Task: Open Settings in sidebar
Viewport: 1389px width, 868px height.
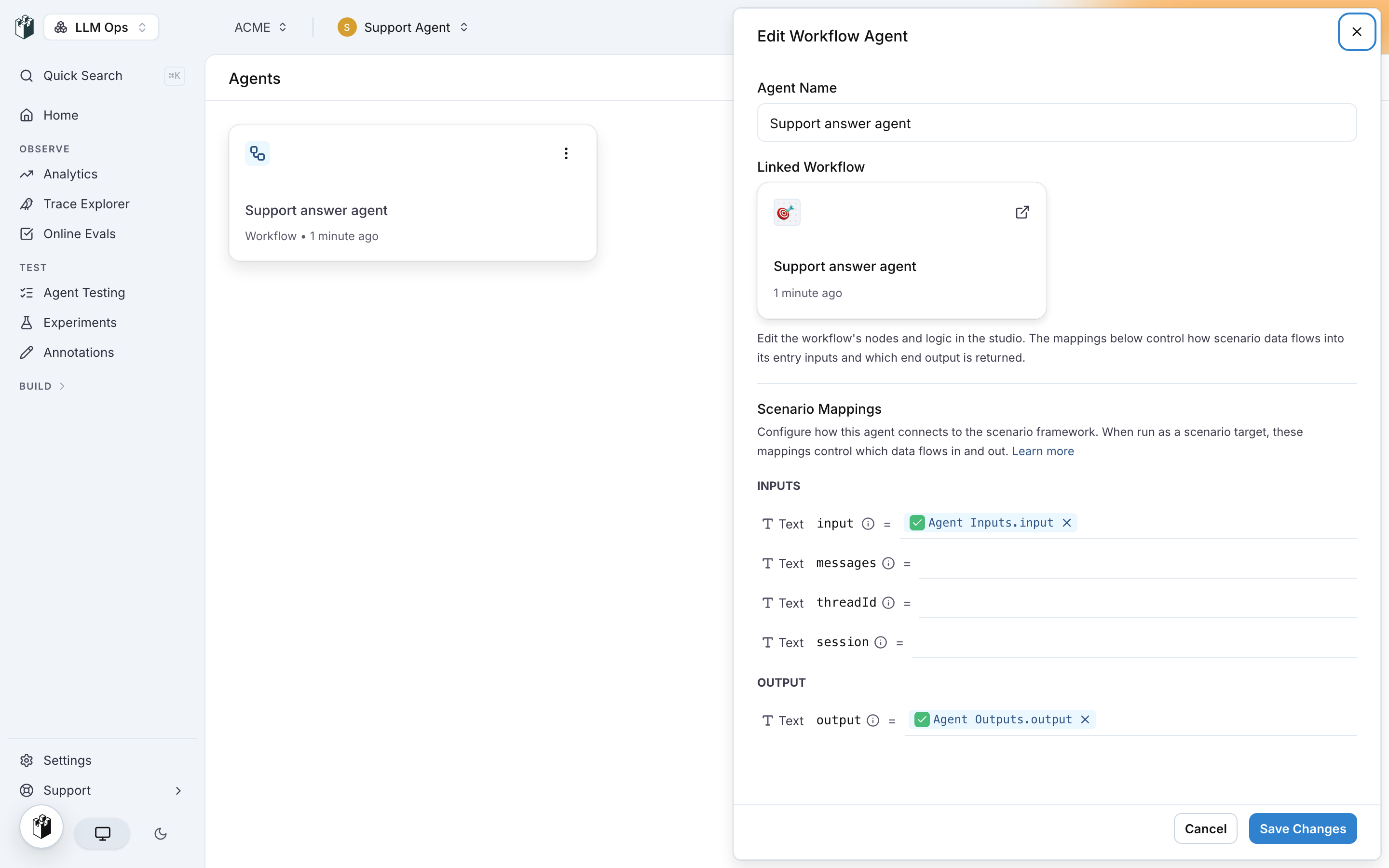Action: [x=102, y=760]
